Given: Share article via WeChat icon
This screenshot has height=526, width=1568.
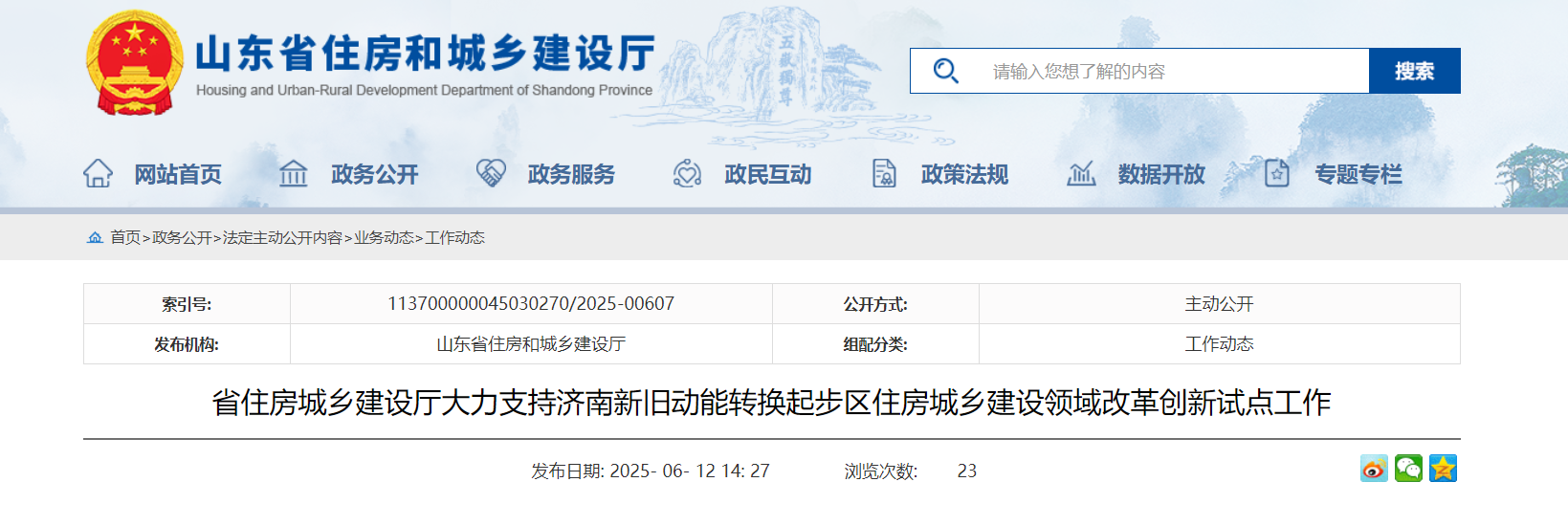Looking at the screenshot, I should tap(1408, 469).
